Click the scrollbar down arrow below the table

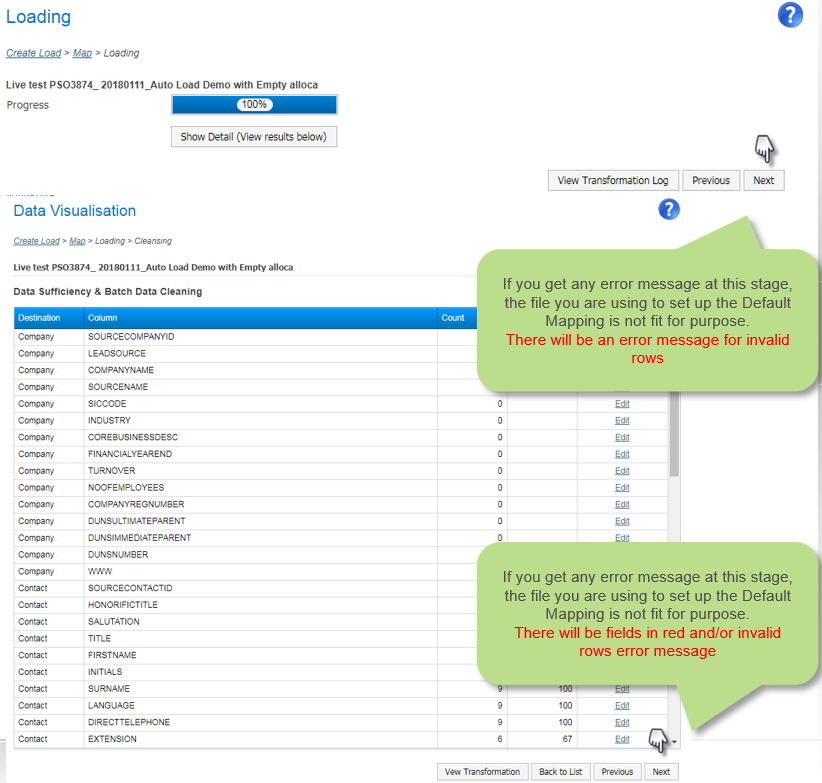(674, 742)
